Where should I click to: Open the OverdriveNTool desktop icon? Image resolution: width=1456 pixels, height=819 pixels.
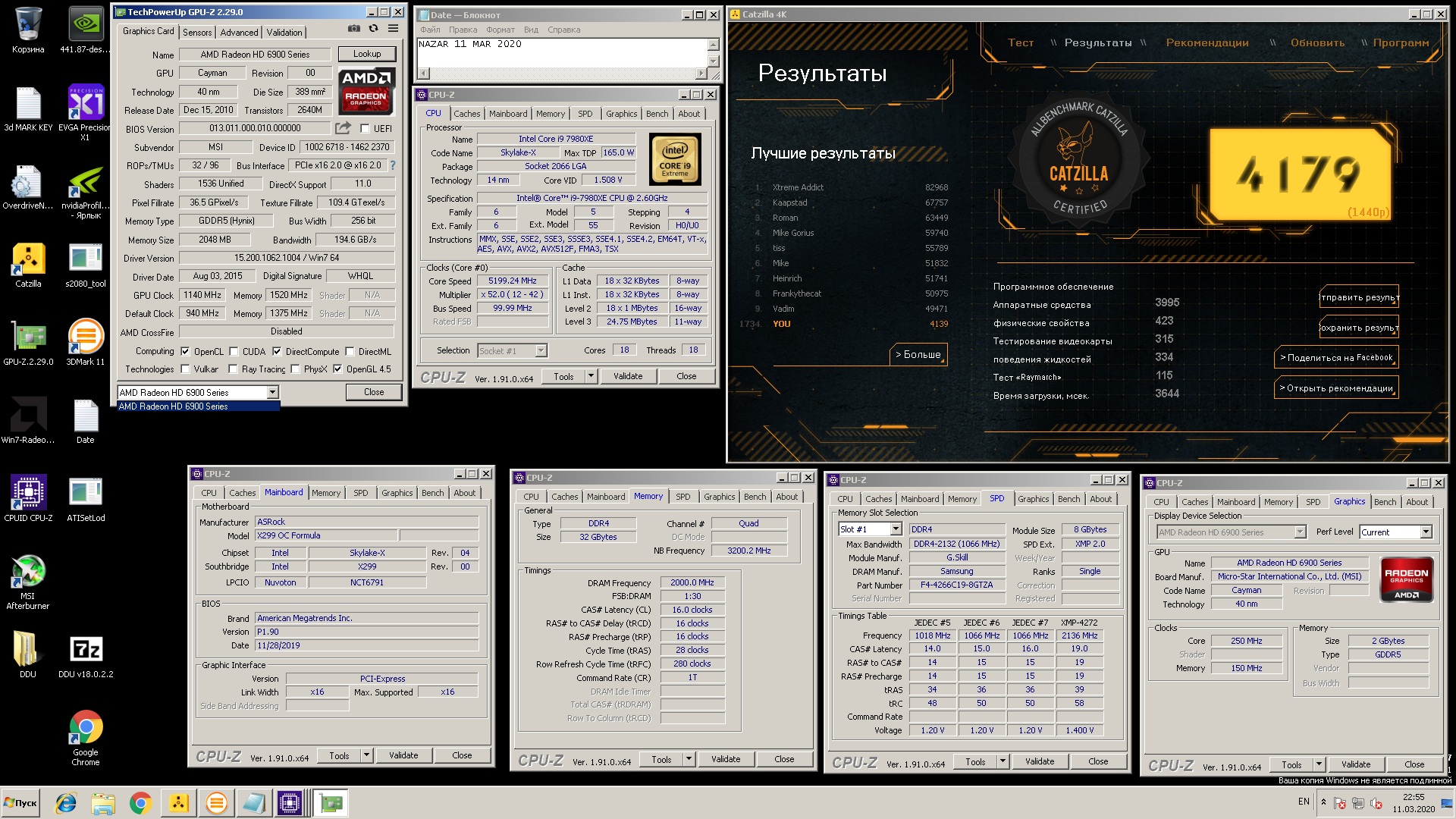28,187
